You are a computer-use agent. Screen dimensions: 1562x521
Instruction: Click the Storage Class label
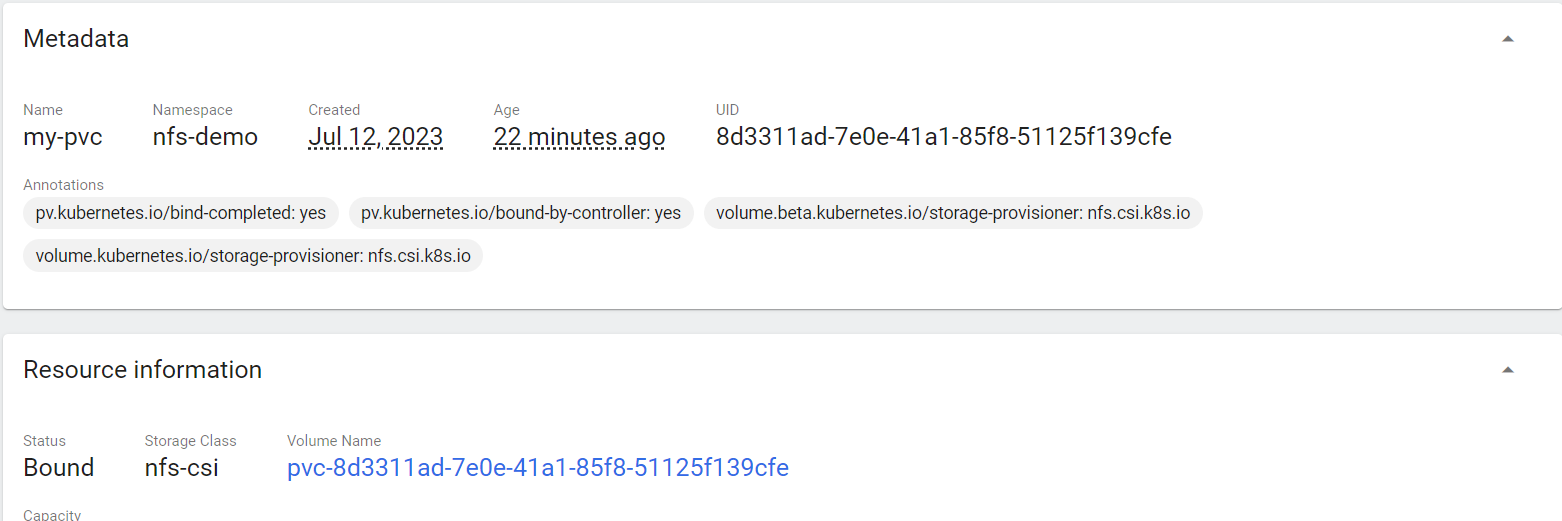point(191,441)
